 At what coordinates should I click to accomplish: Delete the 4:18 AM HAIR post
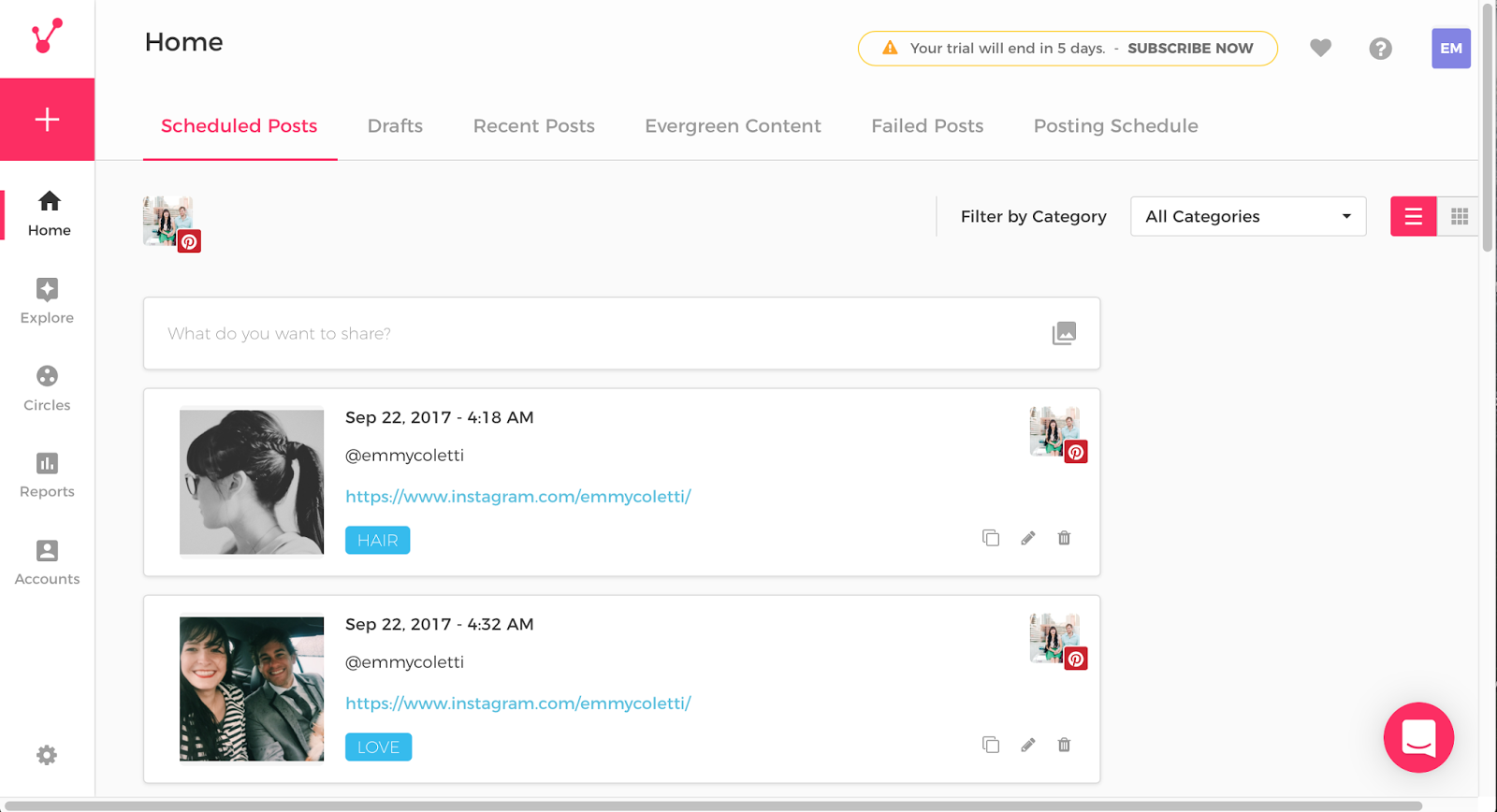coord(1064,538)
